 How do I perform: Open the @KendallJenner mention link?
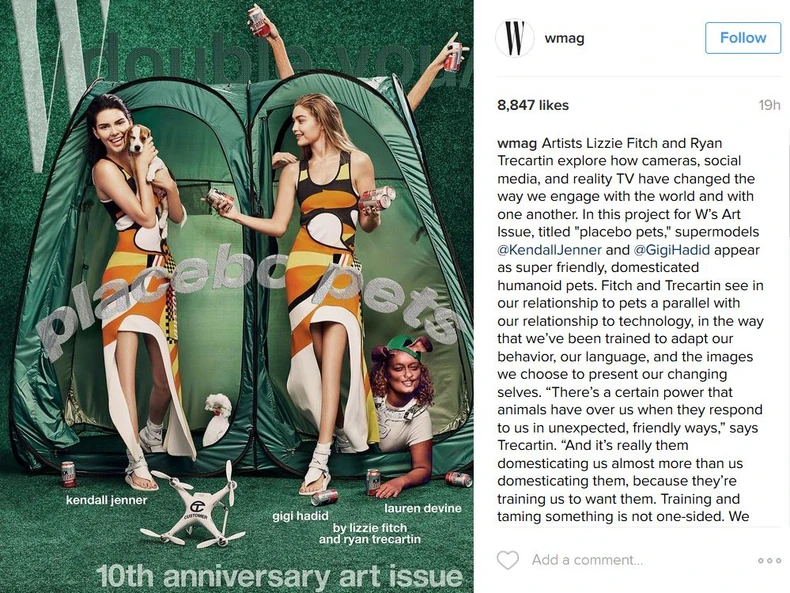coord(549,250)
